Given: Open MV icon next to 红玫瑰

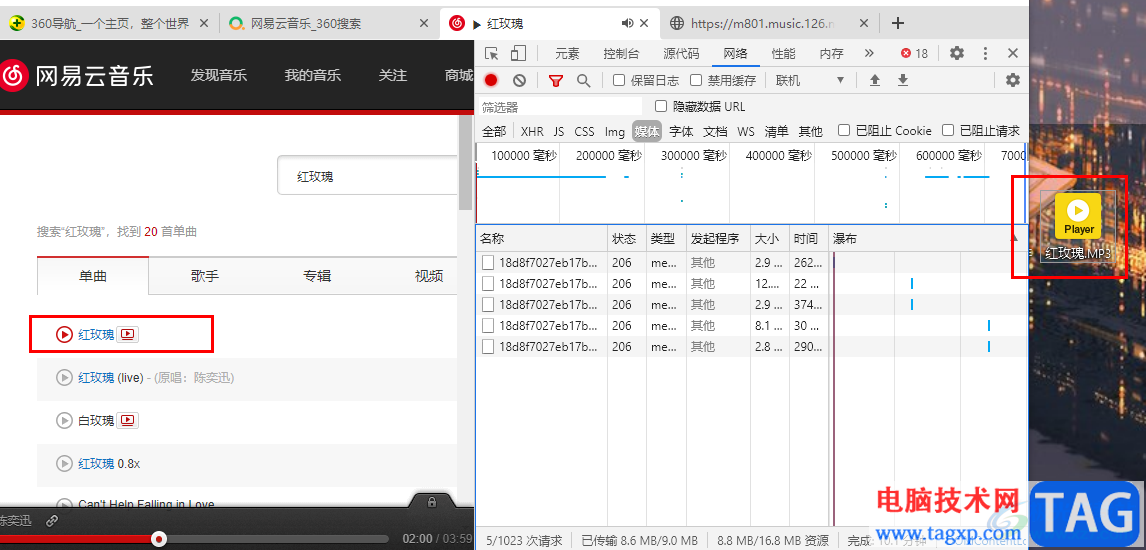Looking at the screenshot, I should (x=128, y=335).
